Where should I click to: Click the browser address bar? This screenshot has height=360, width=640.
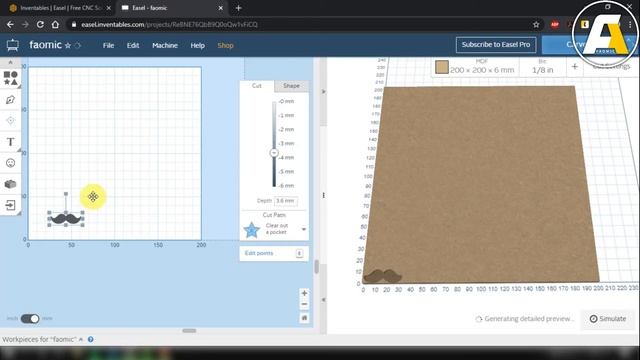[x=300, y=24]
